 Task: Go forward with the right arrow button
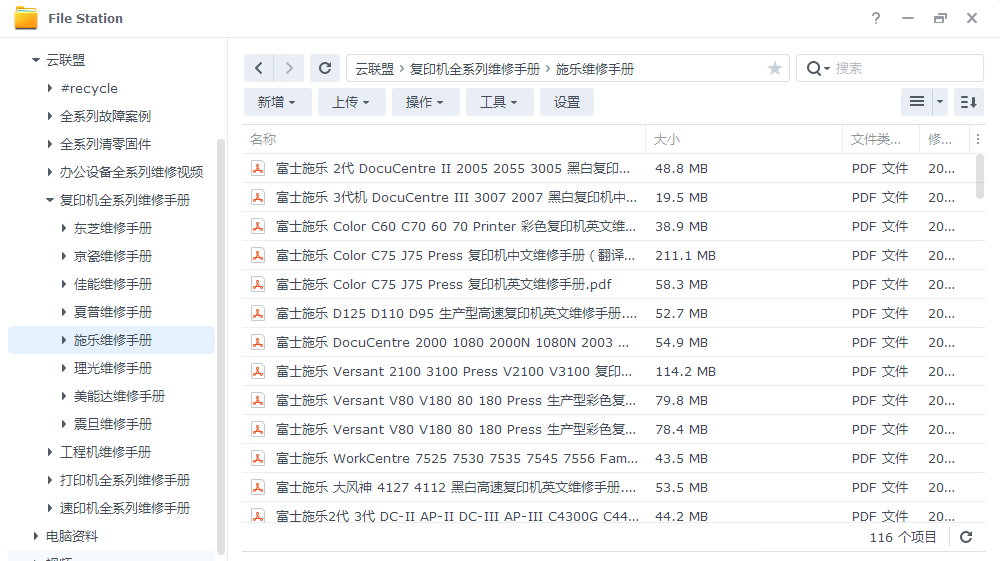[x=289, y=68]
